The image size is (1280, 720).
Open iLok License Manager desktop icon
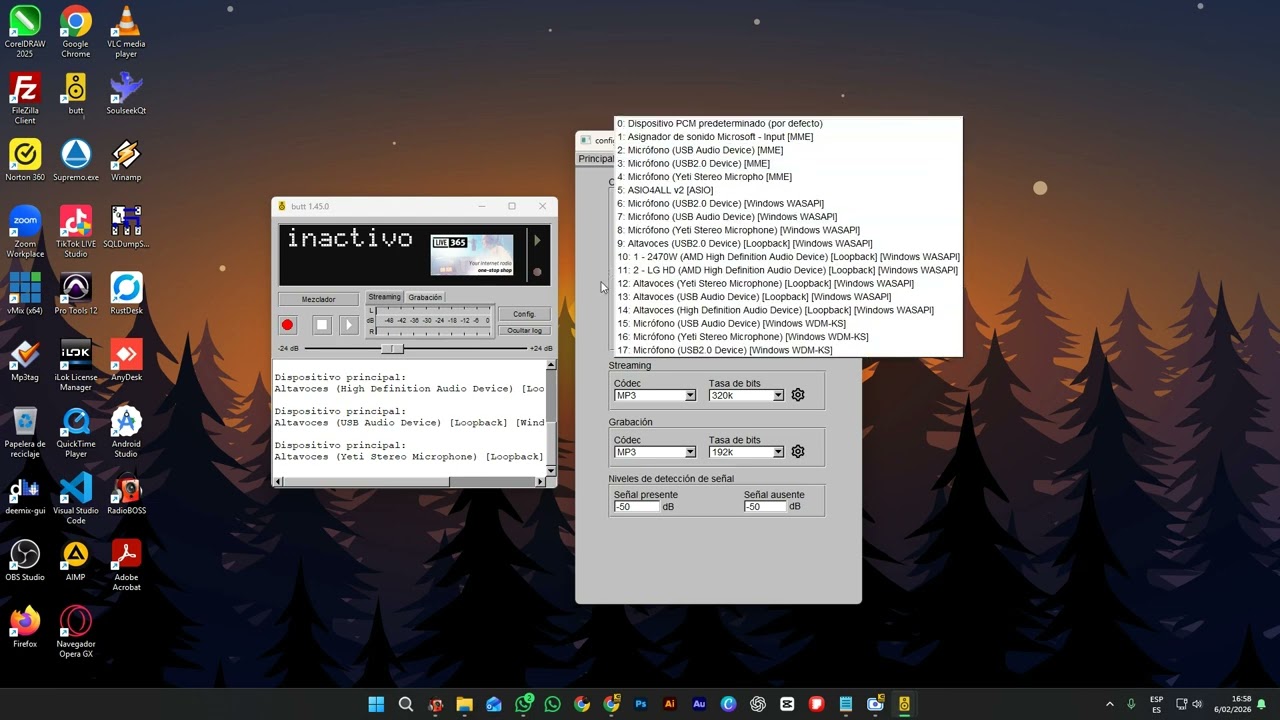tap(75, 366)
